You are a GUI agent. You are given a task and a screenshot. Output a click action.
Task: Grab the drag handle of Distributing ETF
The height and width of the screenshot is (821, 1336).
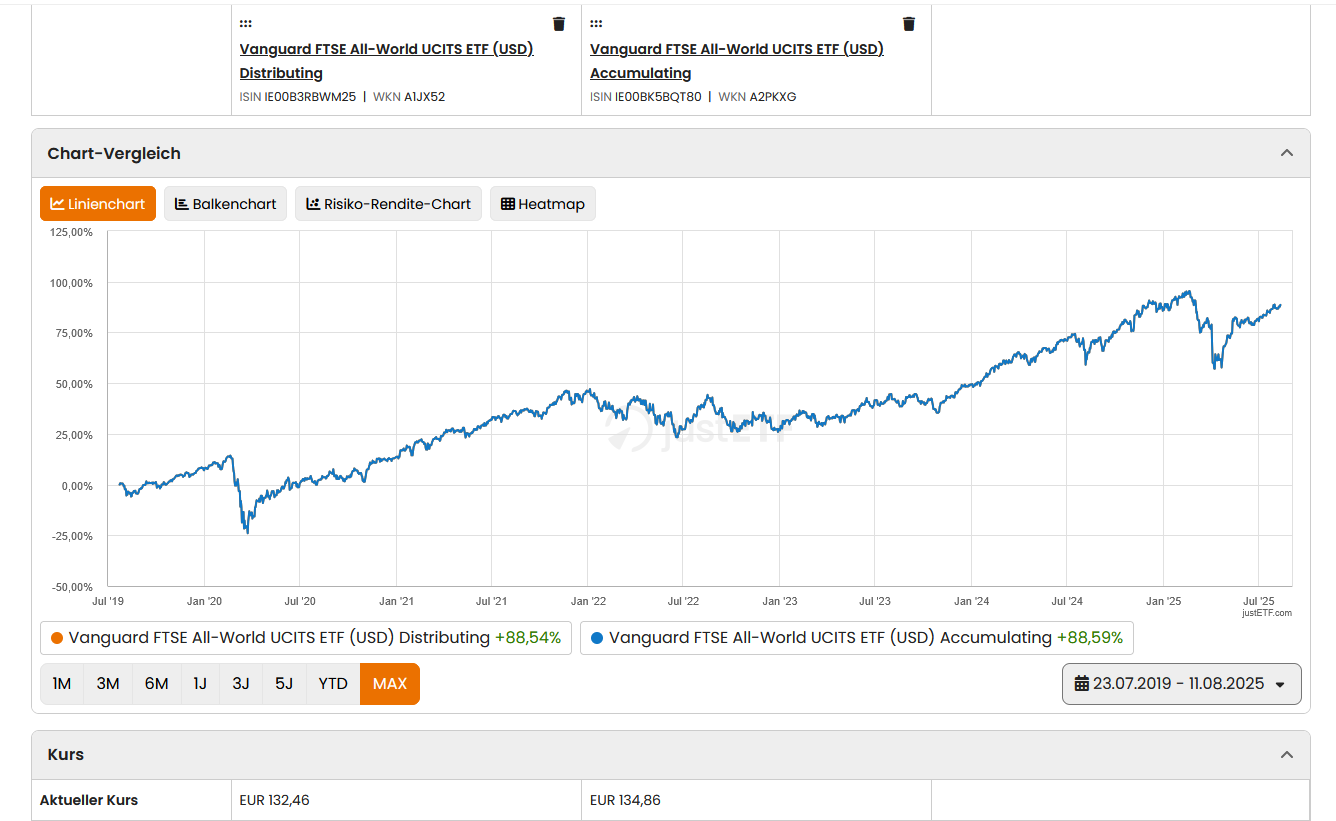[x=246, y=24]
